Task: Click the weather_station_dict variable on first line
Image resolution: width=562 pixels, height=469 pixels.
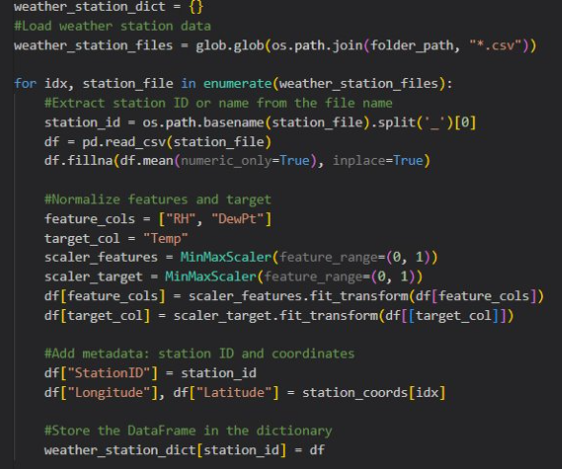Action: (90, 7)
